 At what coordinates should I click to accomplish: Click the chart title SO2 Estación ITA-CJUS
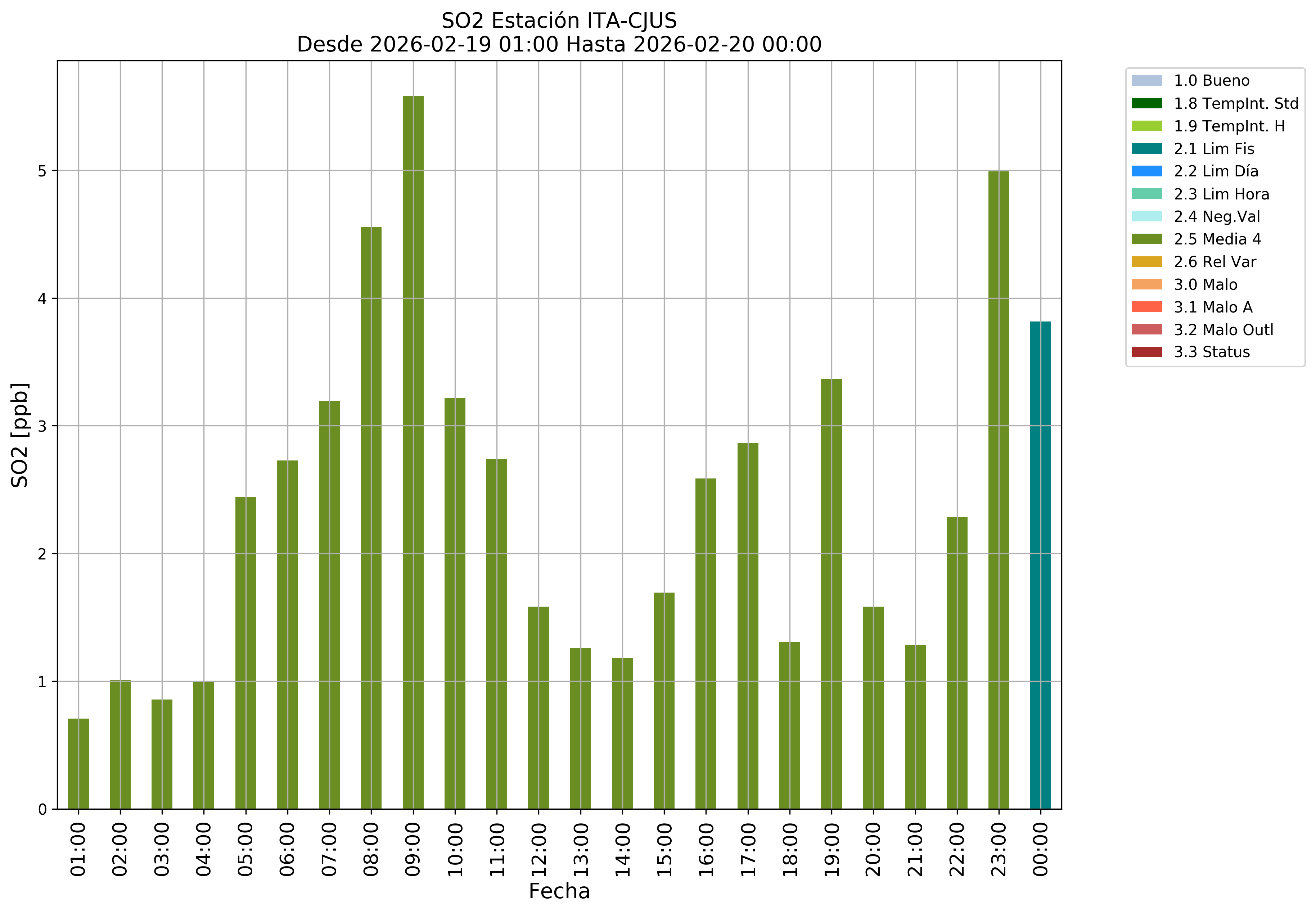(x=559, y=21)
